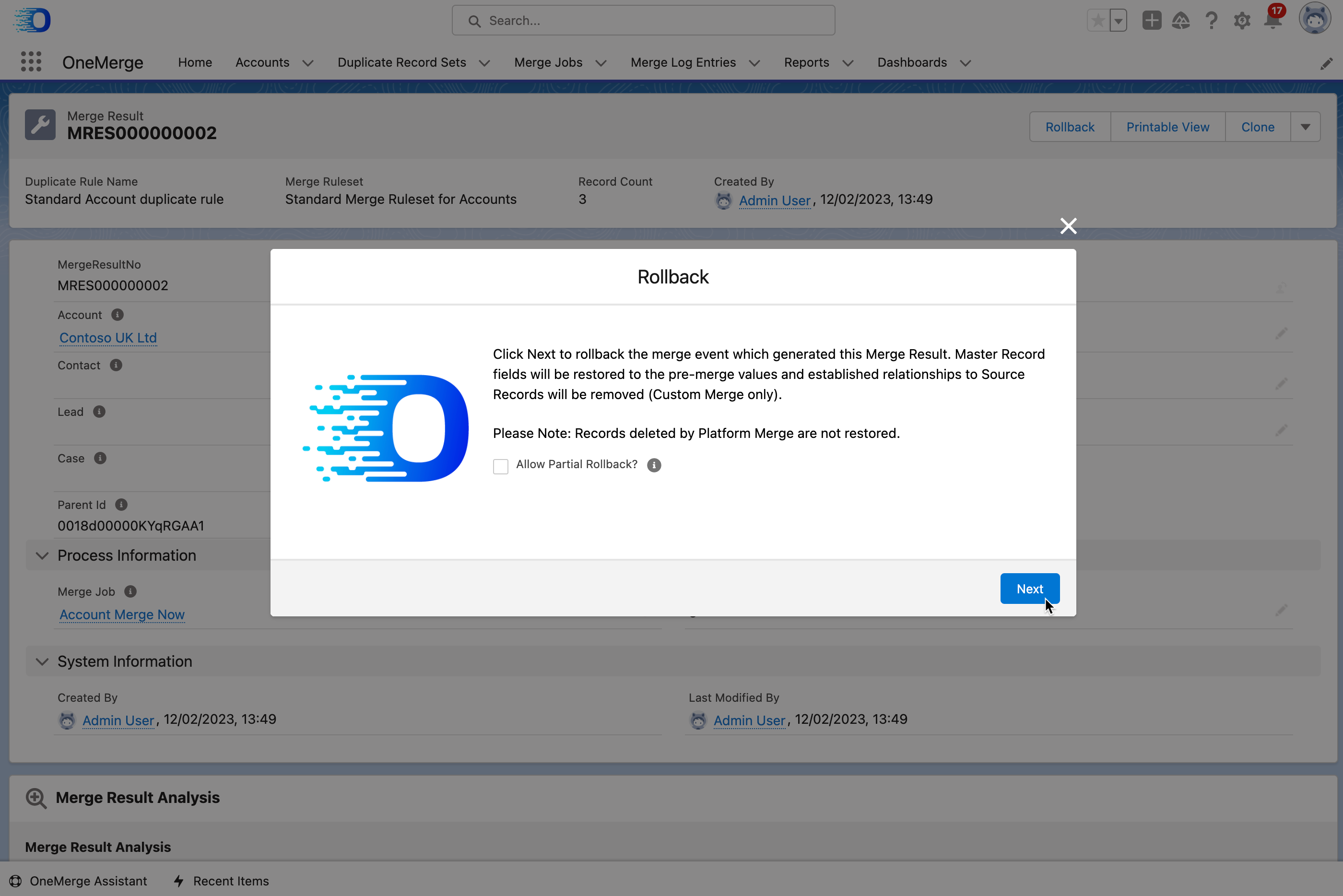
Task: Click the global actions plus icon
Action: click(x=1151, y=21)
